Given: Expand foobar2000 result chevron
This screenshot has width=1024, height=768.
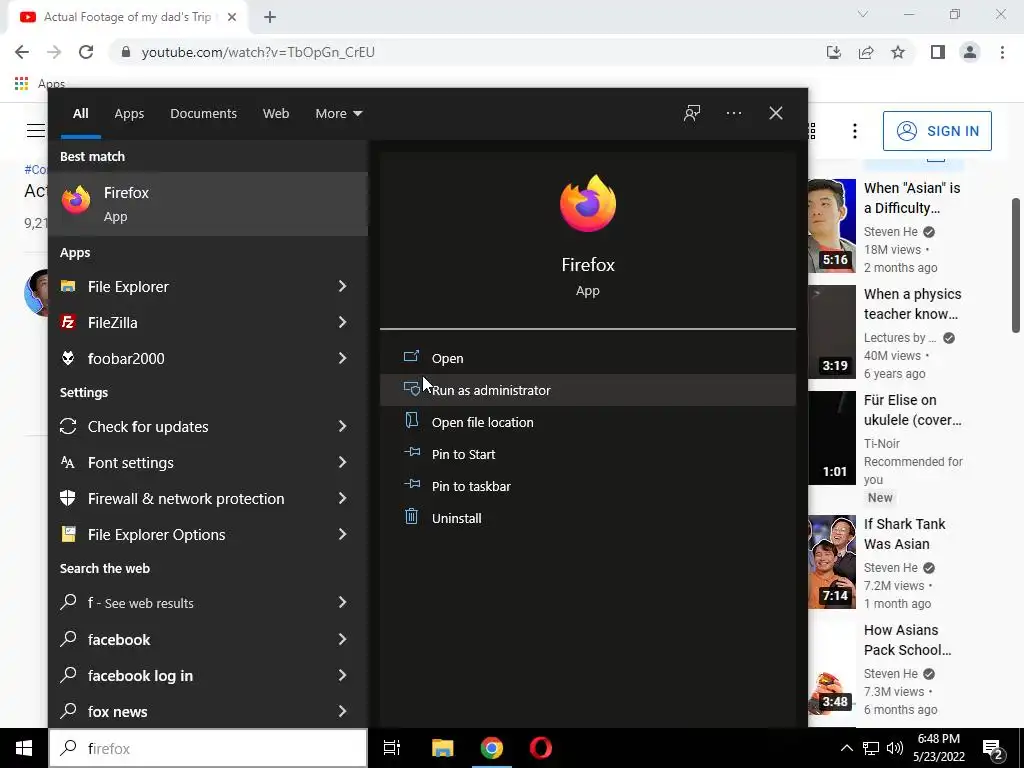Looking at the screenshot, I should point(342,358).
